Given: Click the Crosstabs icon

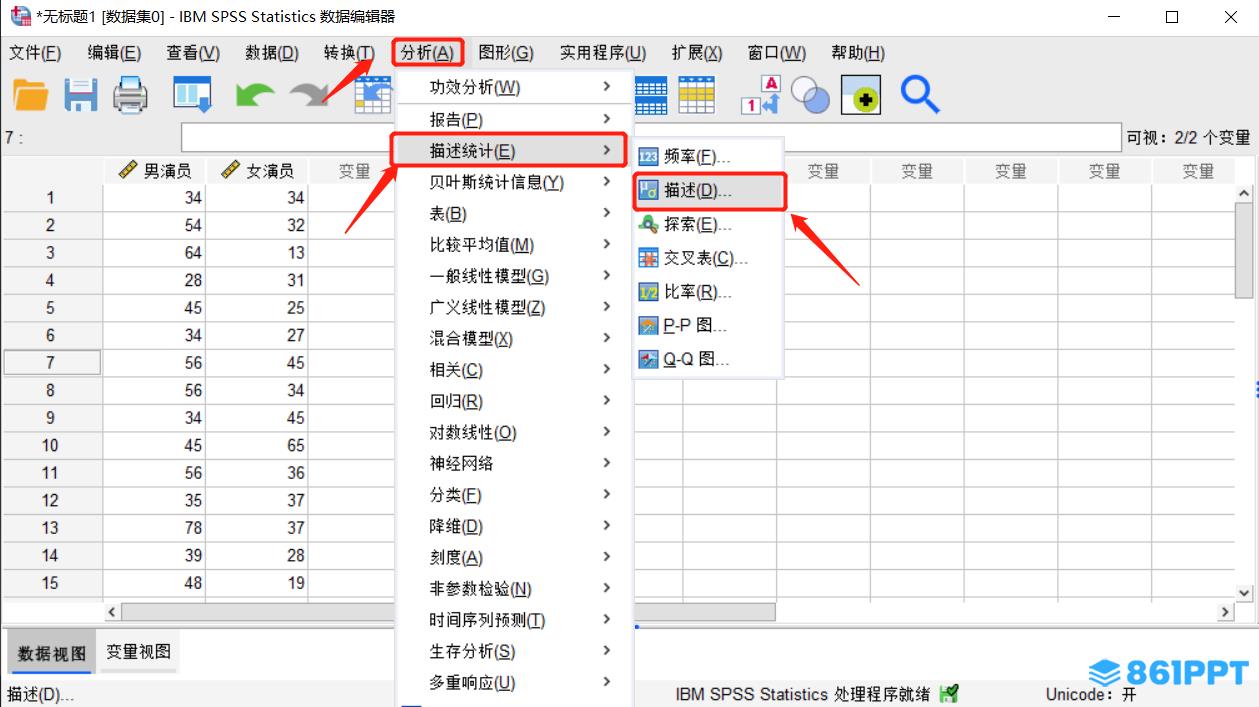Looking at the screenshot, I should pos(648,259).
